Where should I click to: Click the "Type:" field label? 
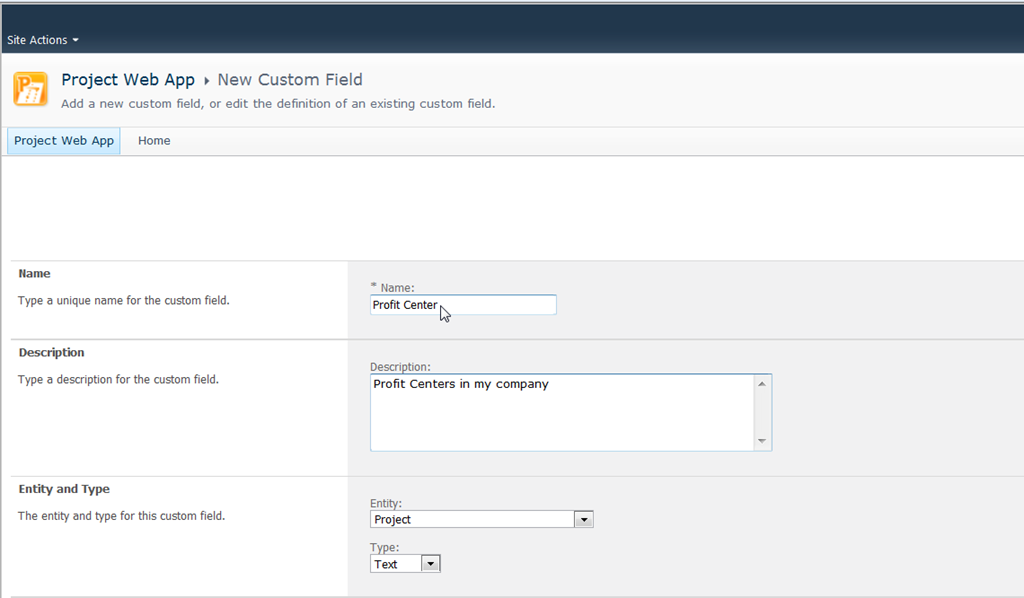[x=384, y=548]
